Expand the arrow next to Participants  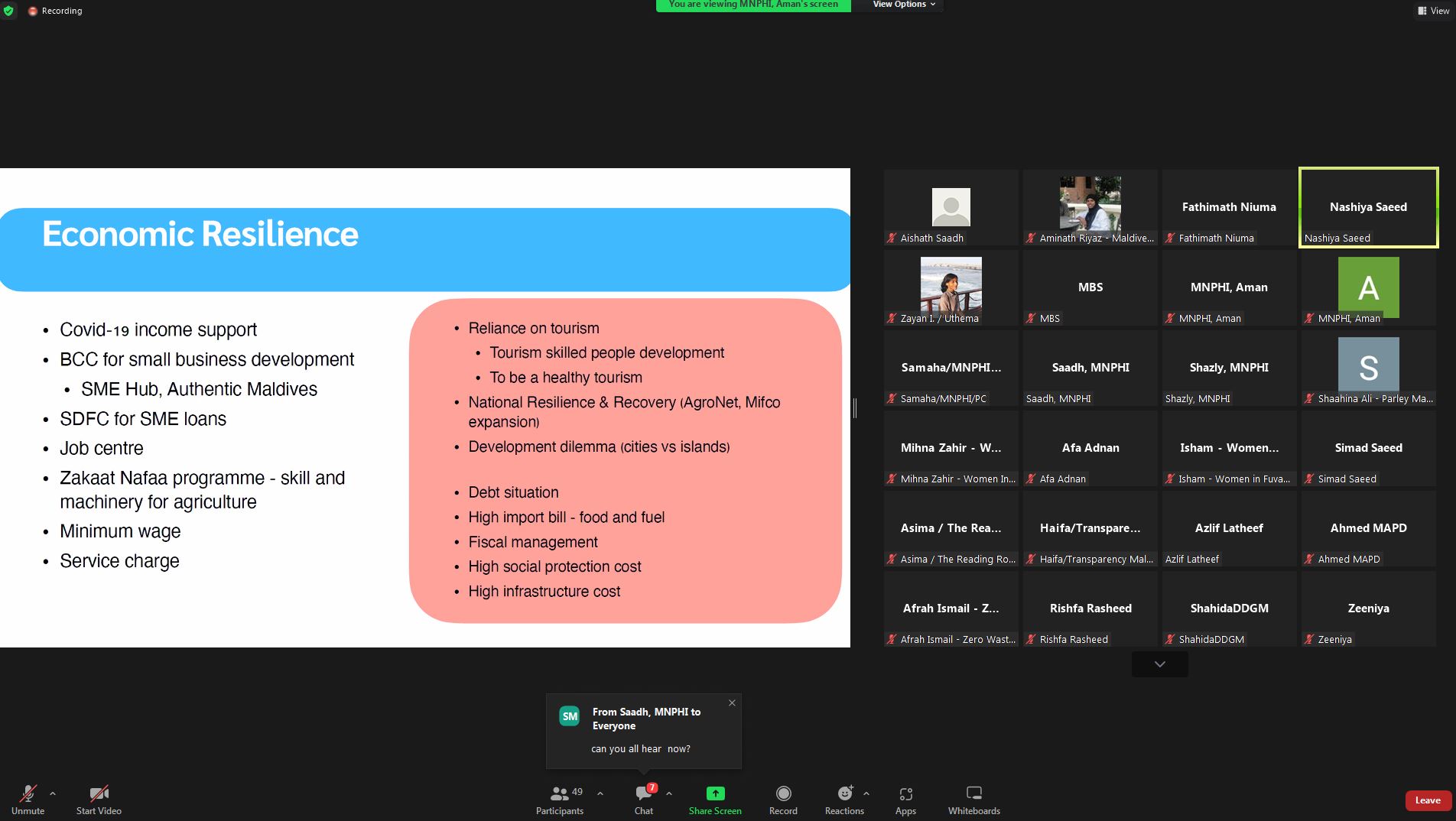(x=600, y=793)
